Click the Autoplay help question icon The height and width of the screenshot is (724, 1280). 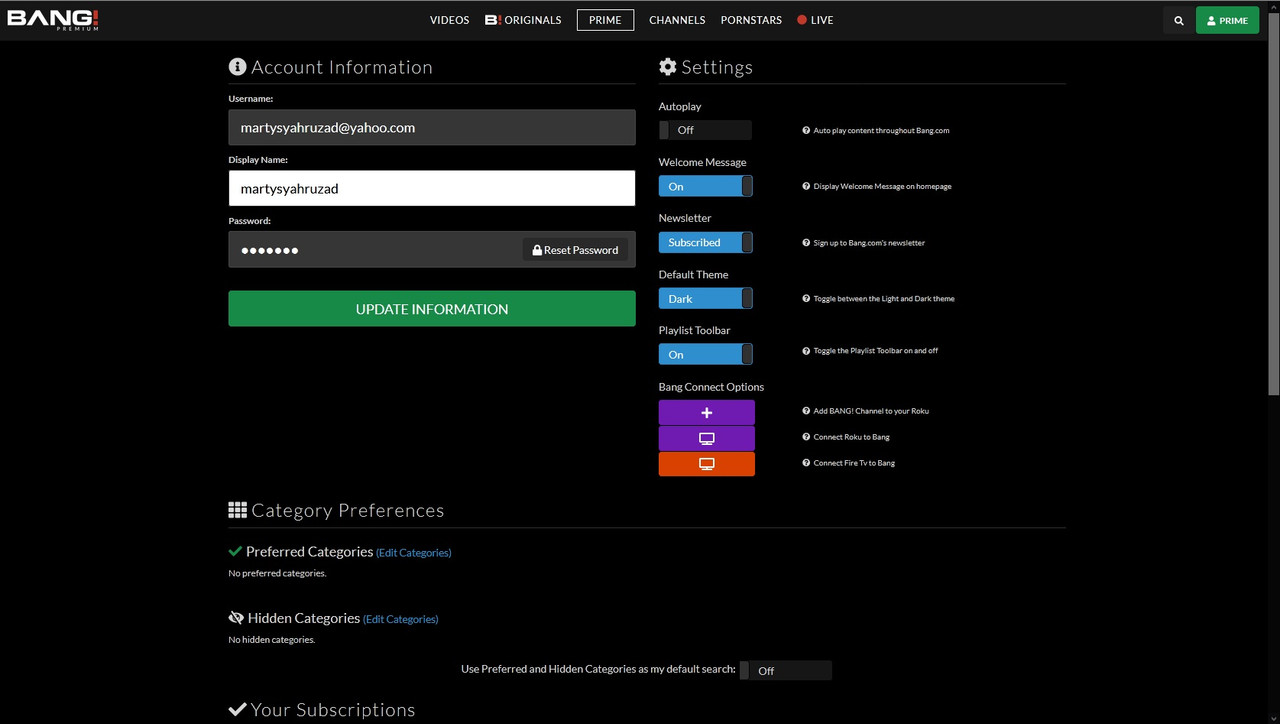coord(806,130)
